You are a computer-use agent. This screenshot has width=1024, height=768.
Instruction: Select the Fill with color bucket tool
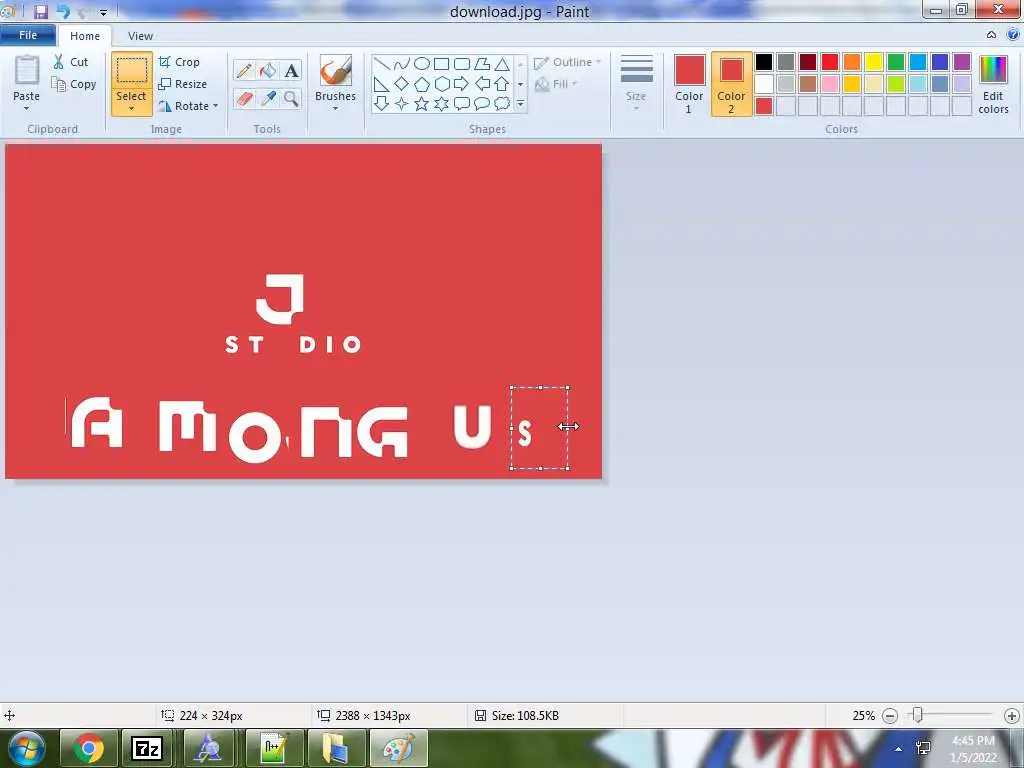[268, 71]
